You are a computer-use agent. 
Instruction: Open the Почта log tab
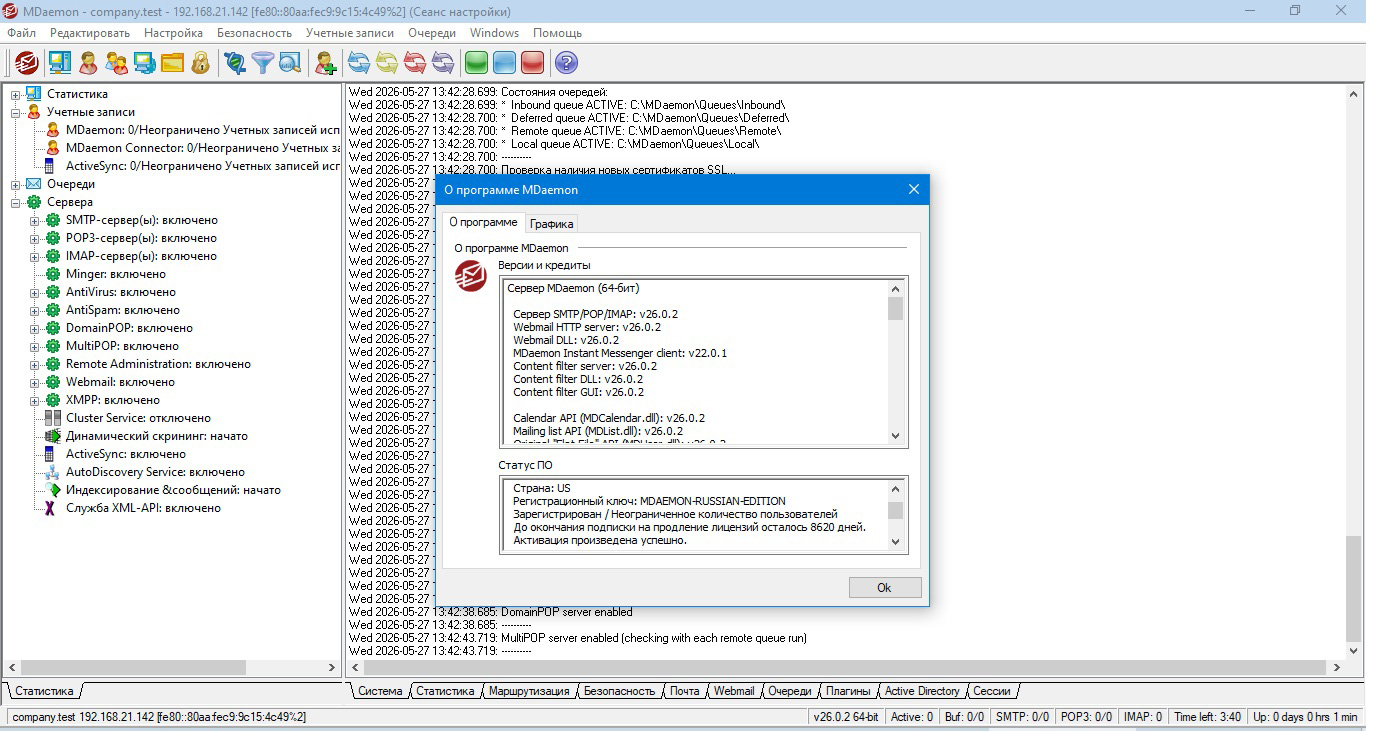coord(685,691)
